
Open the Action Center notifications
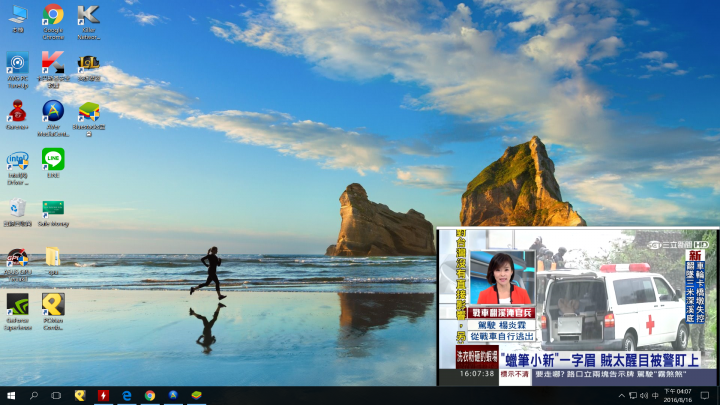coord(705,396)
